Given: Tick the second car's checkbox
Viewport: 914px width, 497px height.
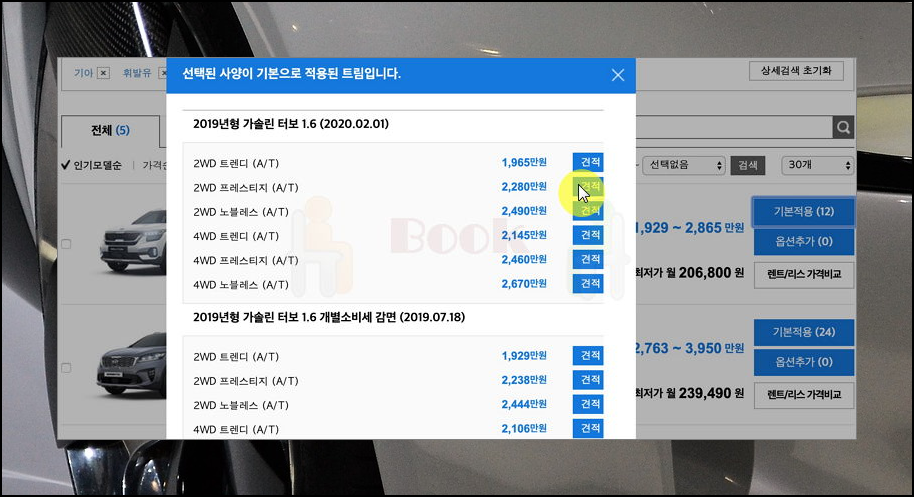Looking at the screenshot, I should (x=66, y=368).
